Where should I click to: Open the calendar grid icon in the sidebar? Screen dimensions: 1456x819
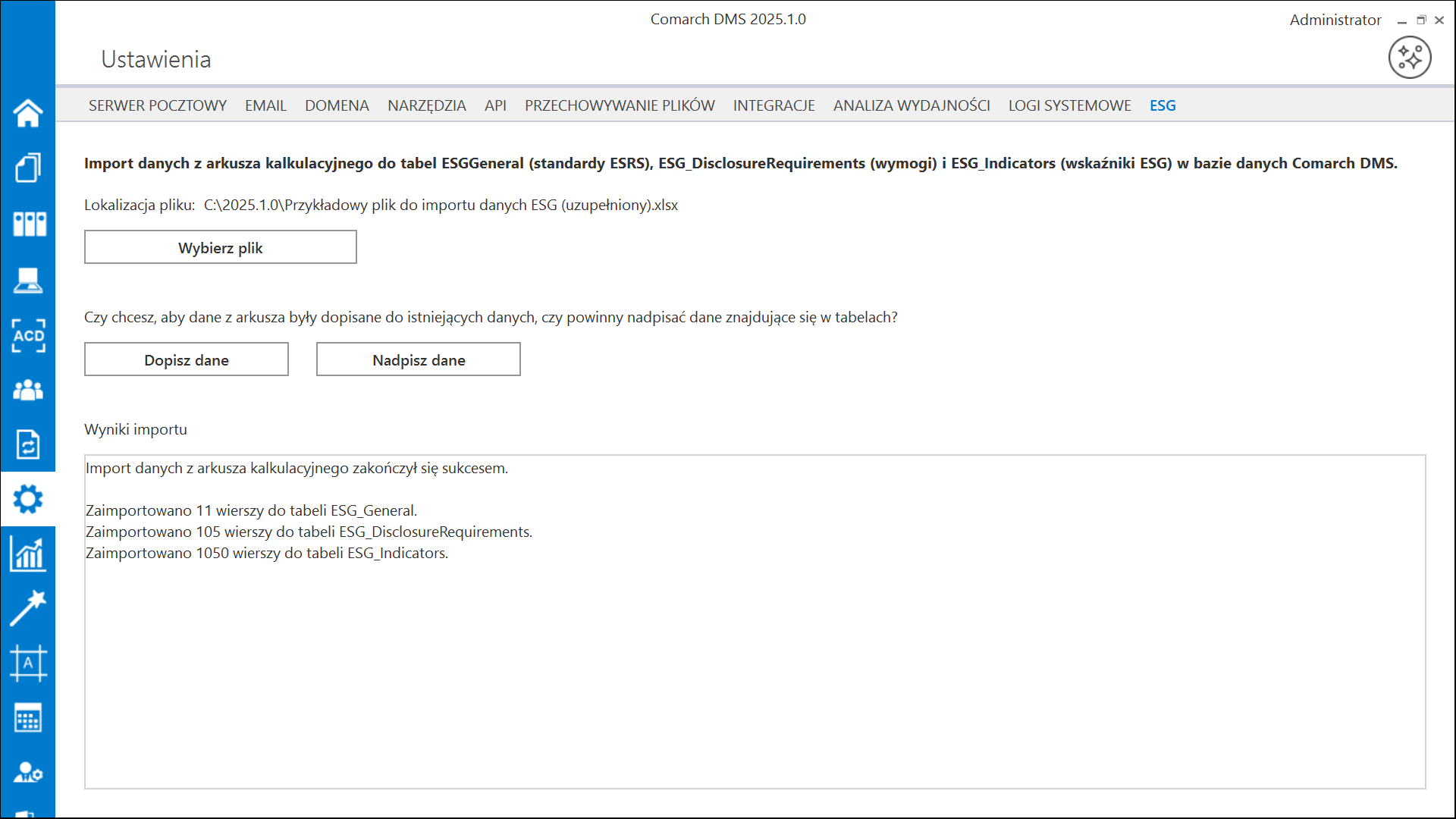28,718
